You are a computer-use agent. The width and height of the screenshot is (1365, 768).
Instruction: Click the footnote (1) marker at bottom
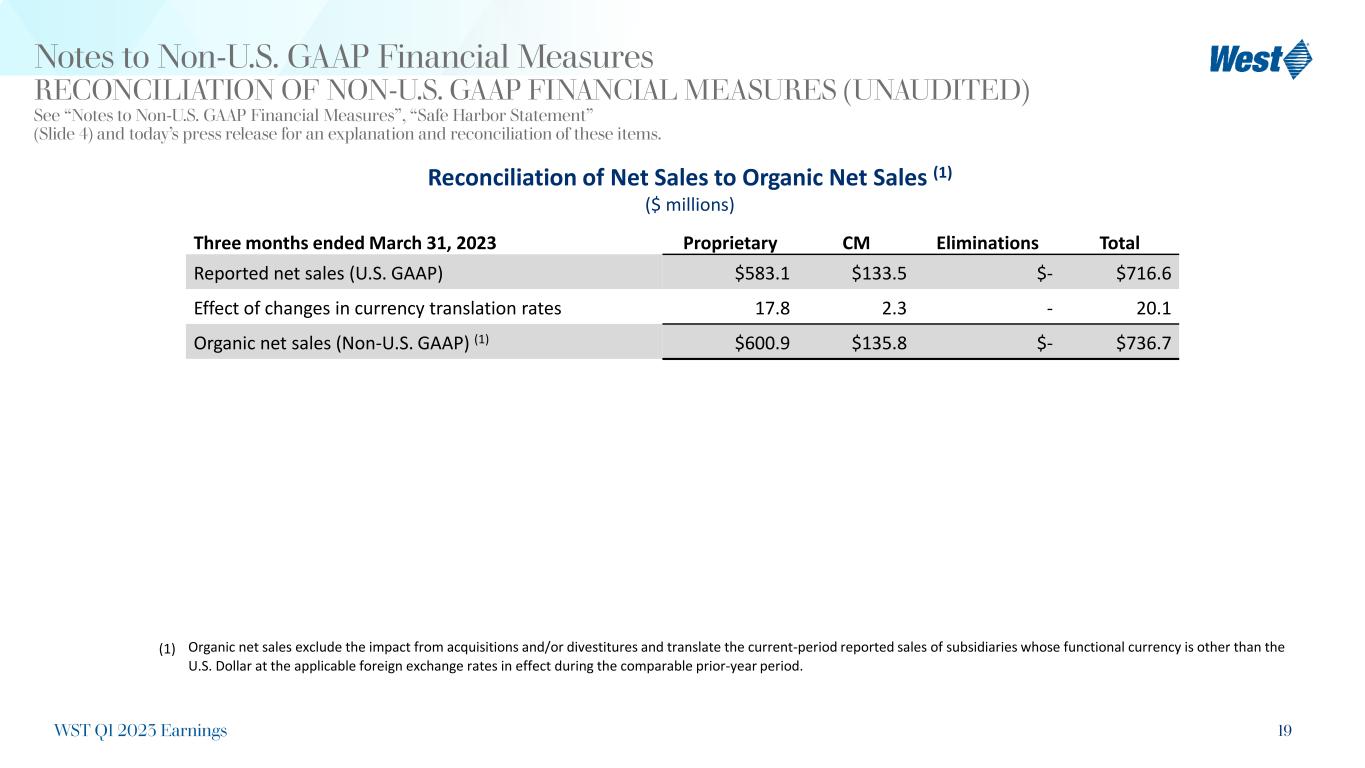pos(167,649)
